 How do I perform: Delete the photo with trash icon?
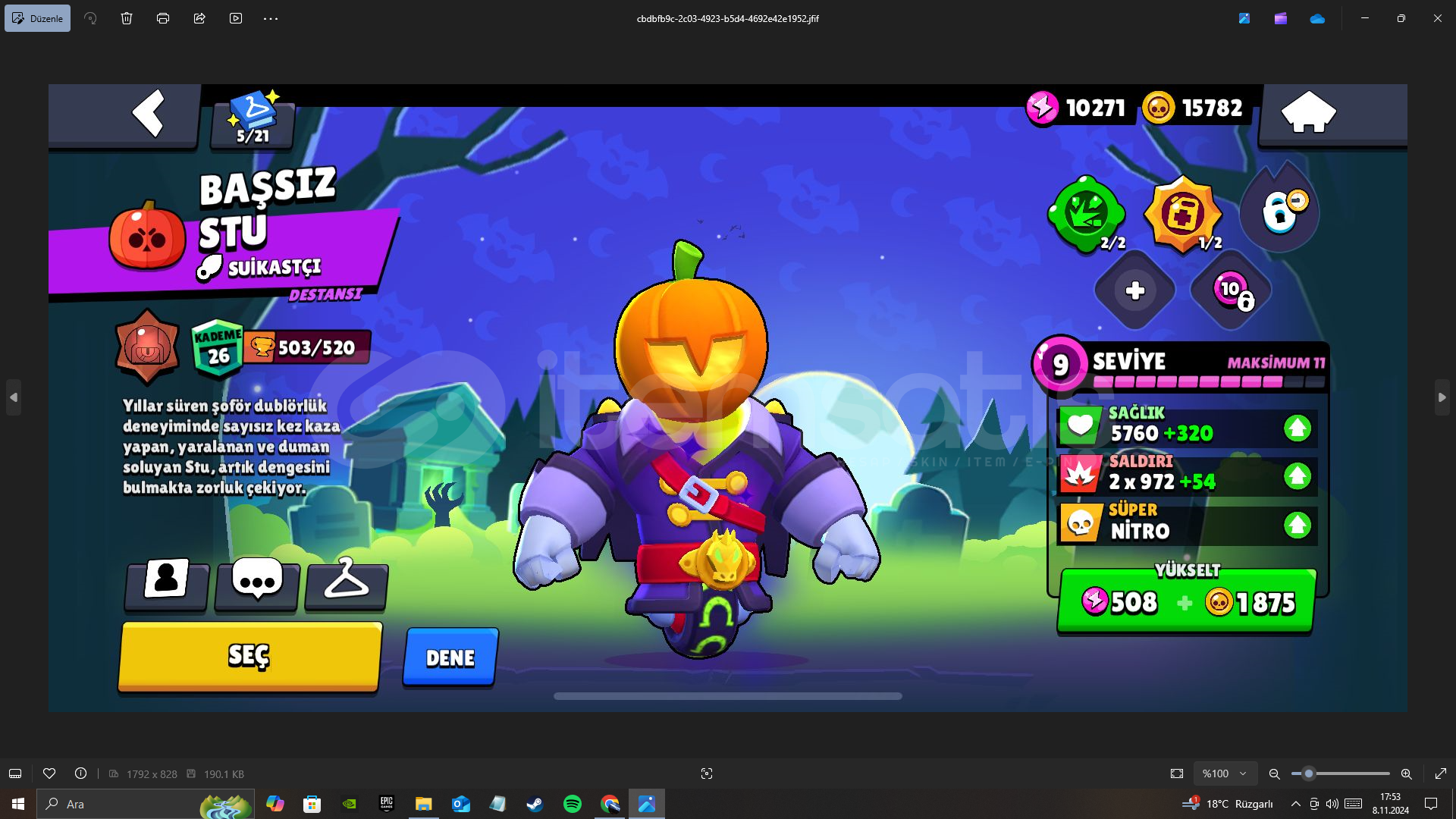coord(127,18)
